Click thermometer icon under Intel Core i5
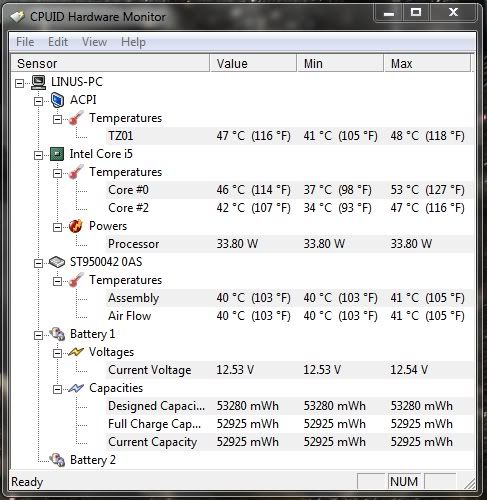 pos(76,172)
